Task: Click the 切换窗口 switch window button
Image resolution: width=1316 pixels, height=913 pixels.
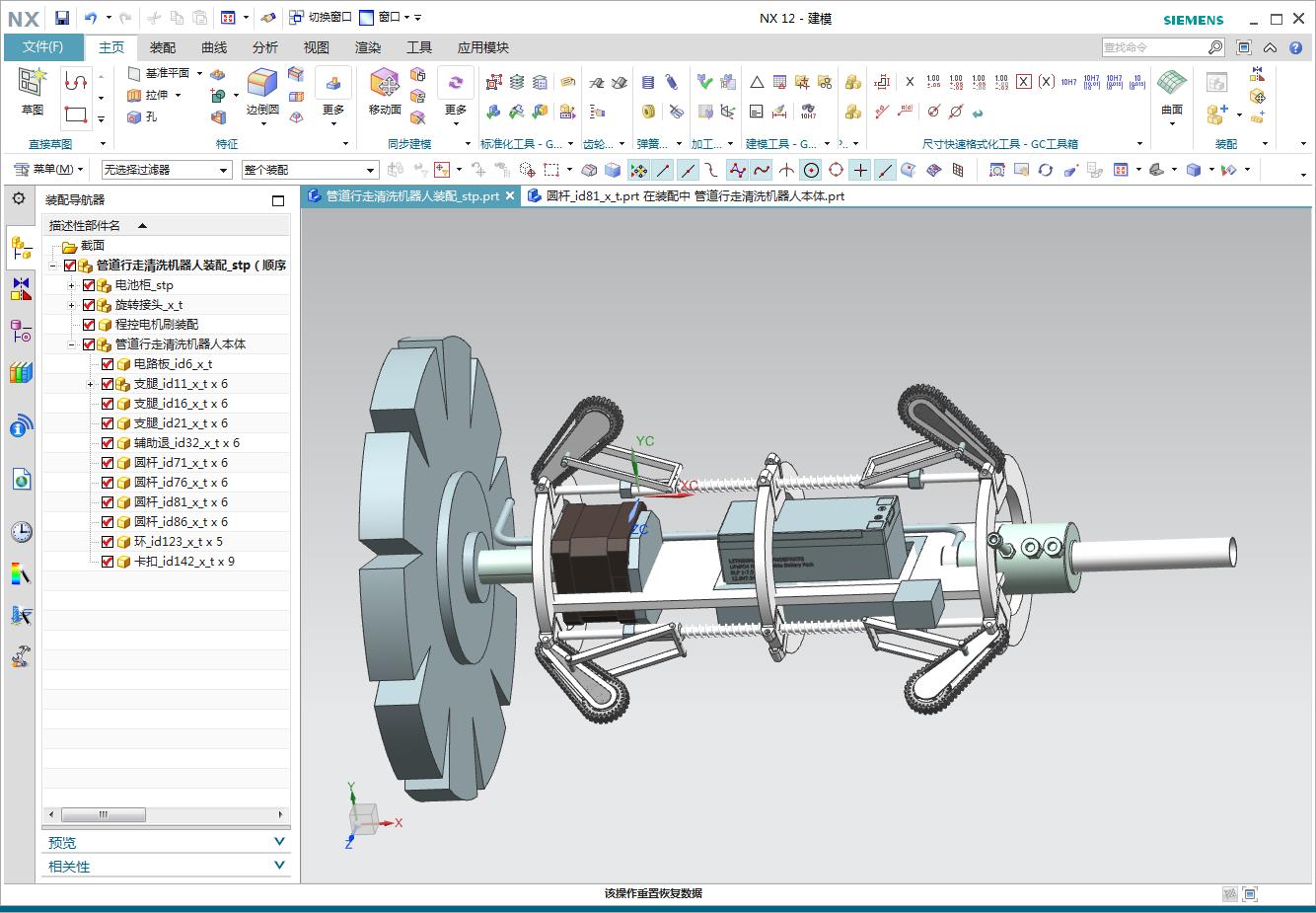Action: [322, 17]
